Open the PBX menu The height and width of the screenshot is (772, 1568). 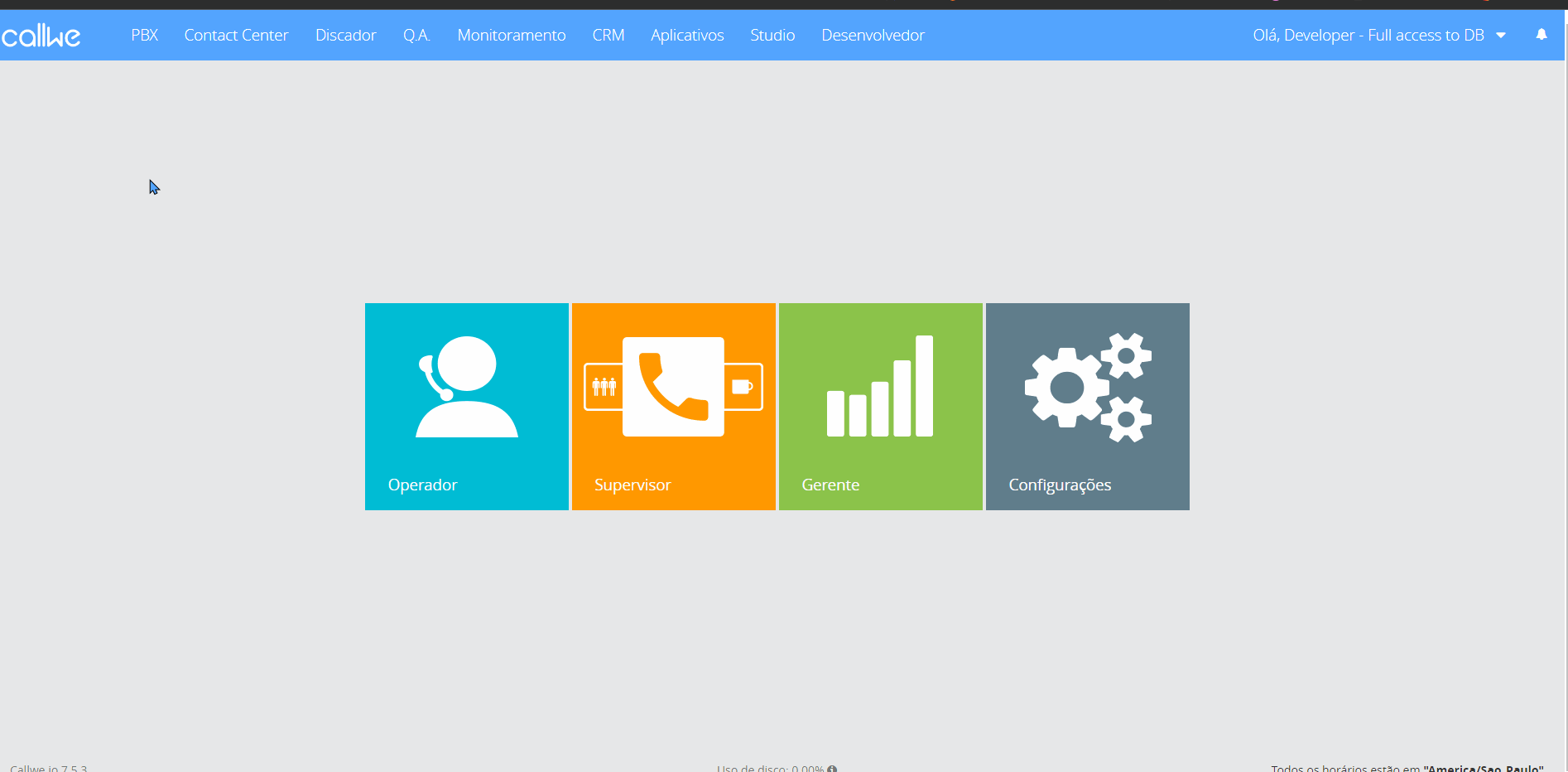(145, 36)
